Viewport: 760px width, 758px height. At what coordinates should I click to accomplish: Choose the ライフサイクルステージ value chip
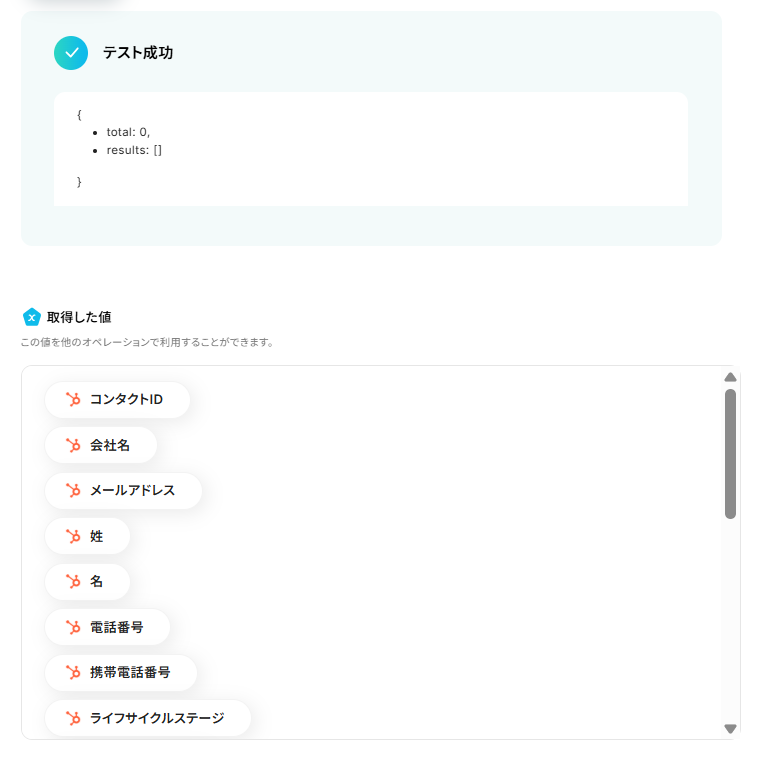[148, 718]
